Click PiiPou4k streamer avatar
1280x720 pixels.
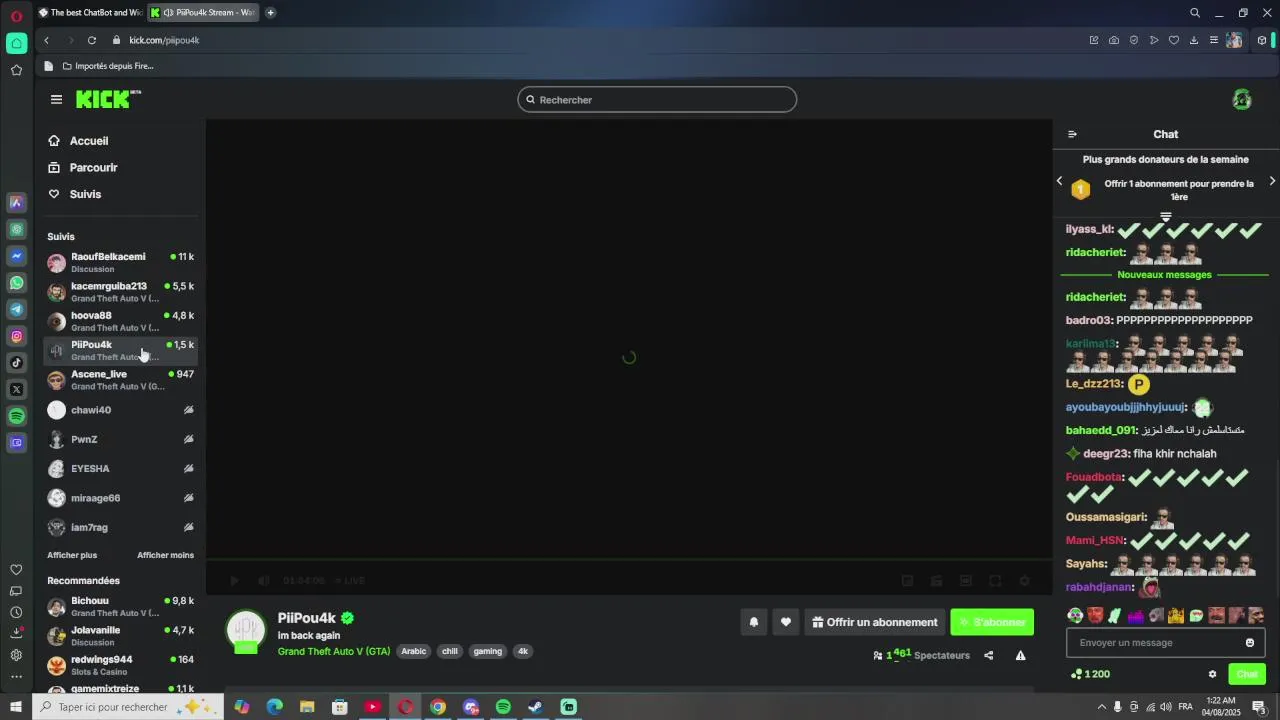click(x=246, y=630)
